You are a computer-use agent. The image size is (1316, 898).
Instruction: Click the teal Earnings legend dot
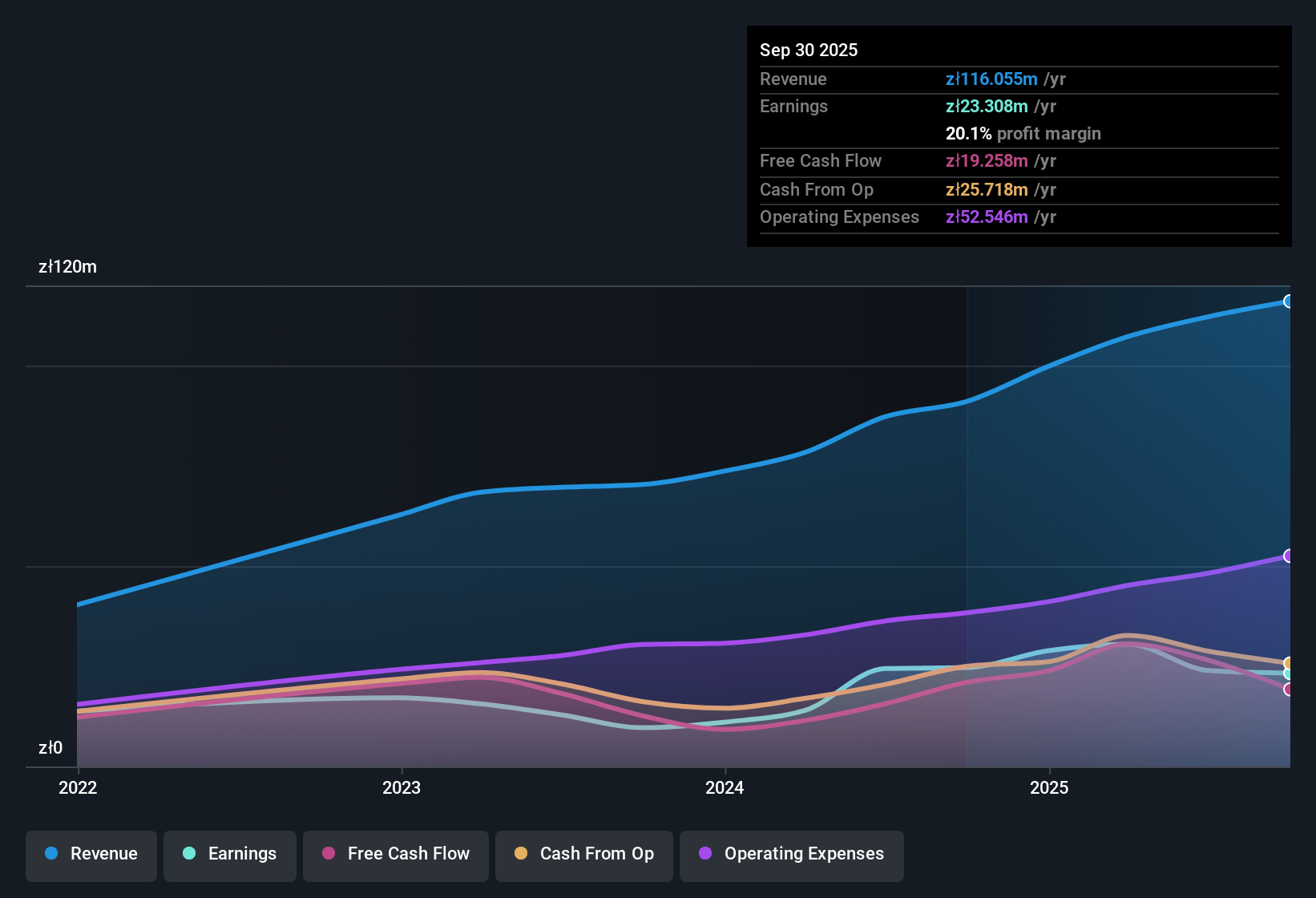190,854
